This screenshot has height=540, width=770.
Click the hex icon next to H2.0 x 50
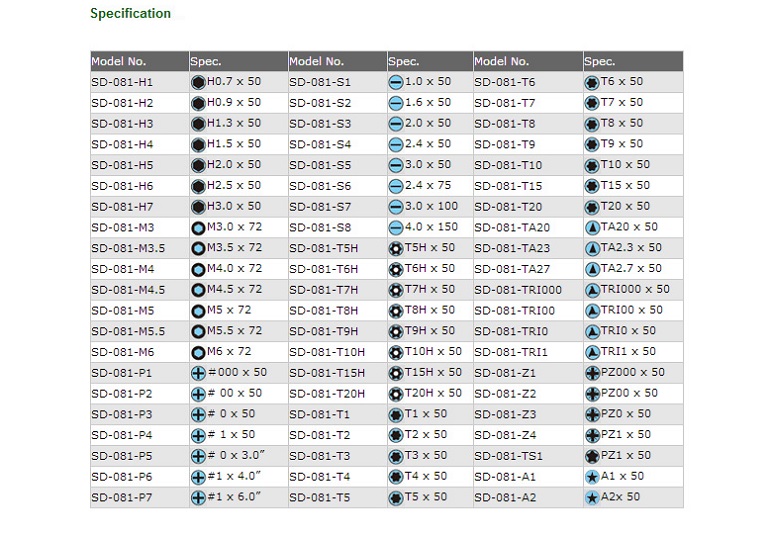198,165
